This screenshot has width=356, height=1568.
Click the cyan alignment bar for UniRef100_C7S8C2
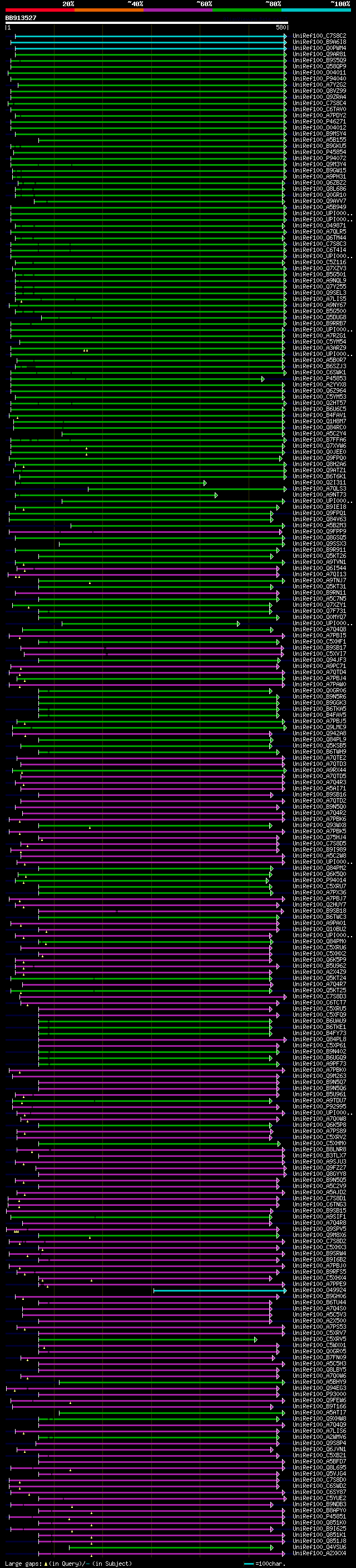pyautogui.click(x=150, y=37)
